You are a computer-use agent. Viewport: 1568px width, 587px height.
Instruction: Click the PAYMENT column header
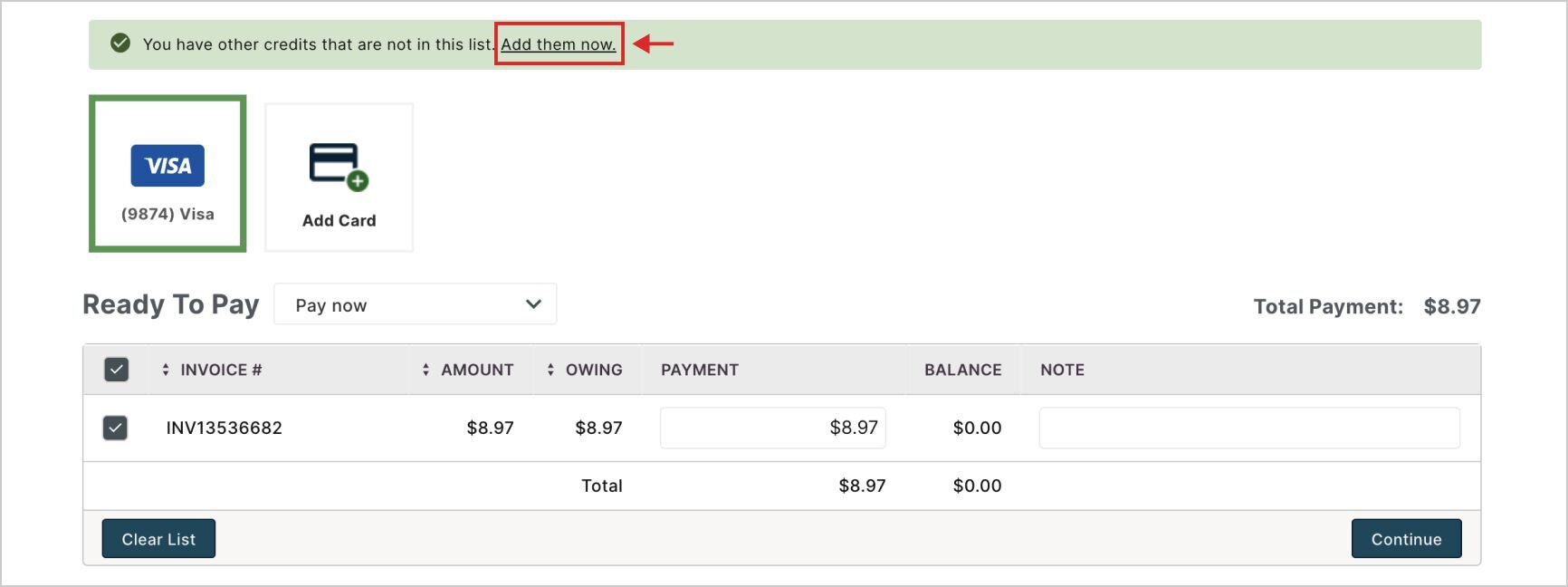(700, 370)
